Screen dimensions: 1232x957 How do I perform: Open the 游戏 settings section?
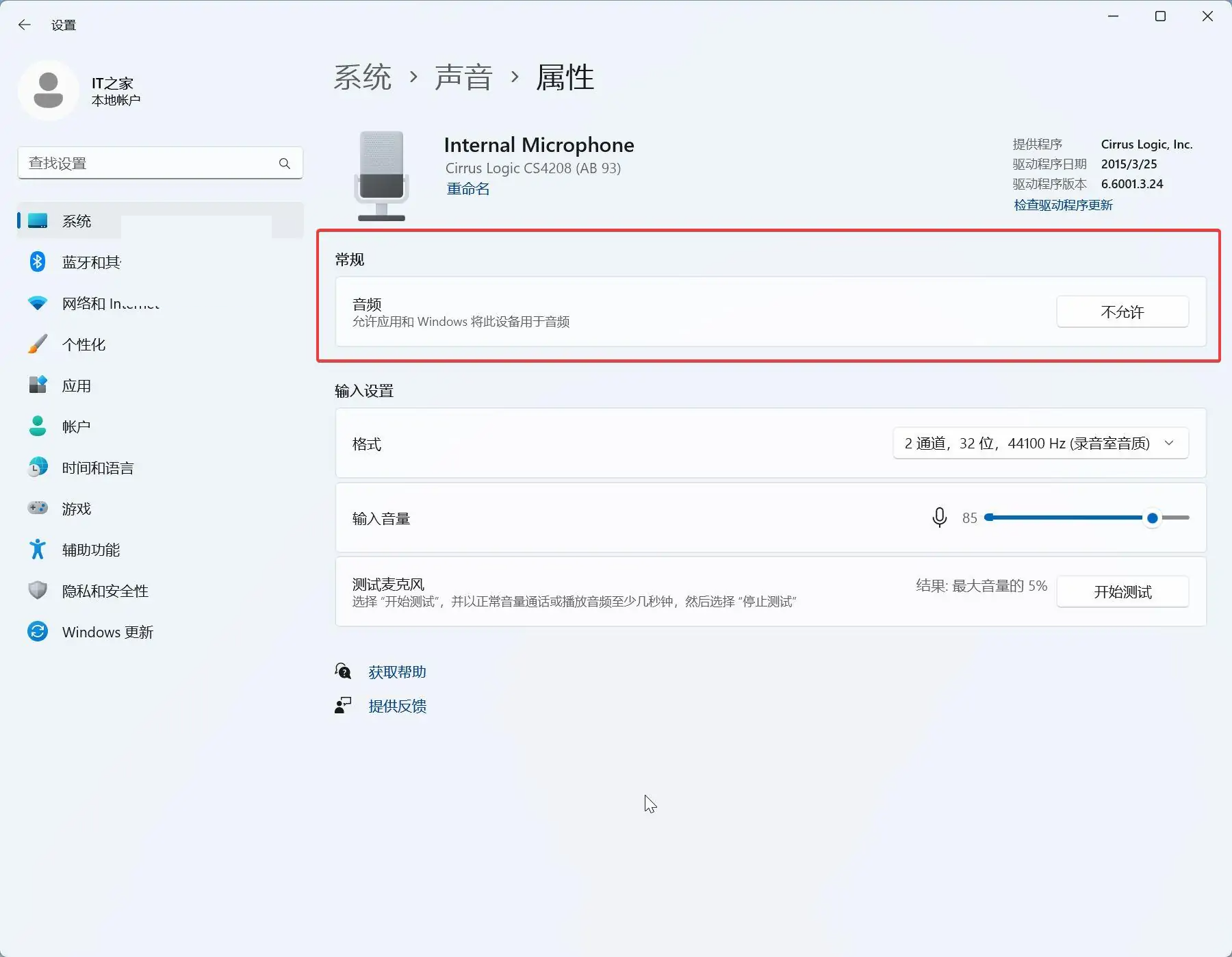[x=77, y=509]
